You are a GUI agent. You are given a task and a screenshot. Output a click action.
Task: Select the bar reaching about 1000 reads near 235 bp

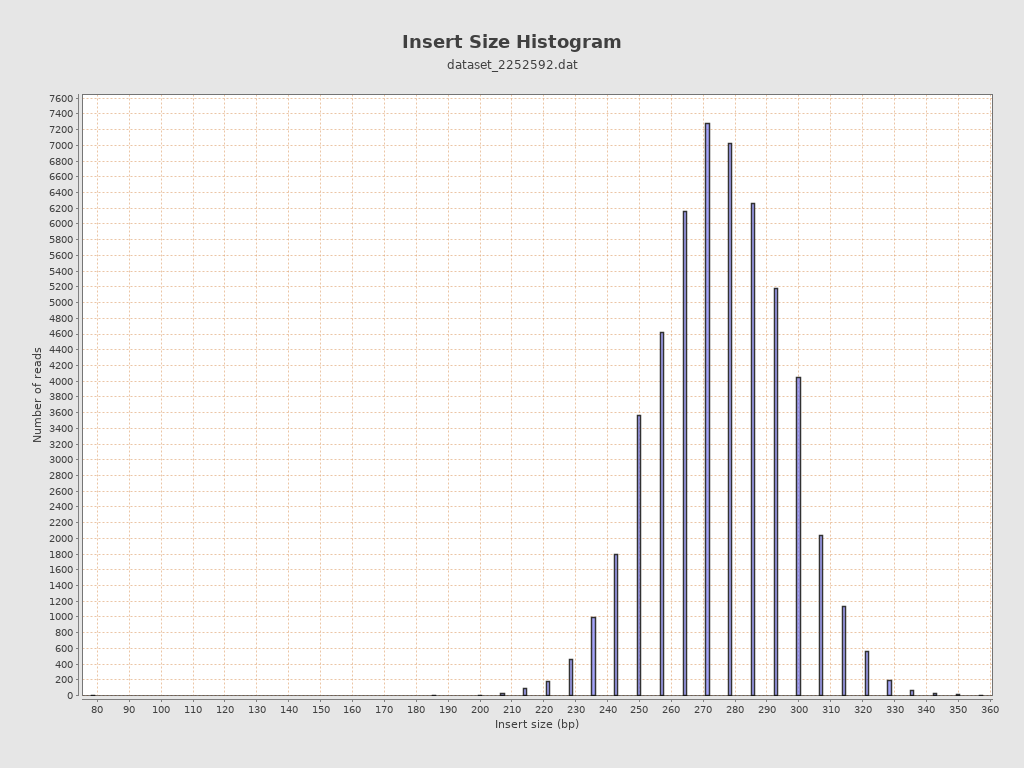tap(593, 656)
